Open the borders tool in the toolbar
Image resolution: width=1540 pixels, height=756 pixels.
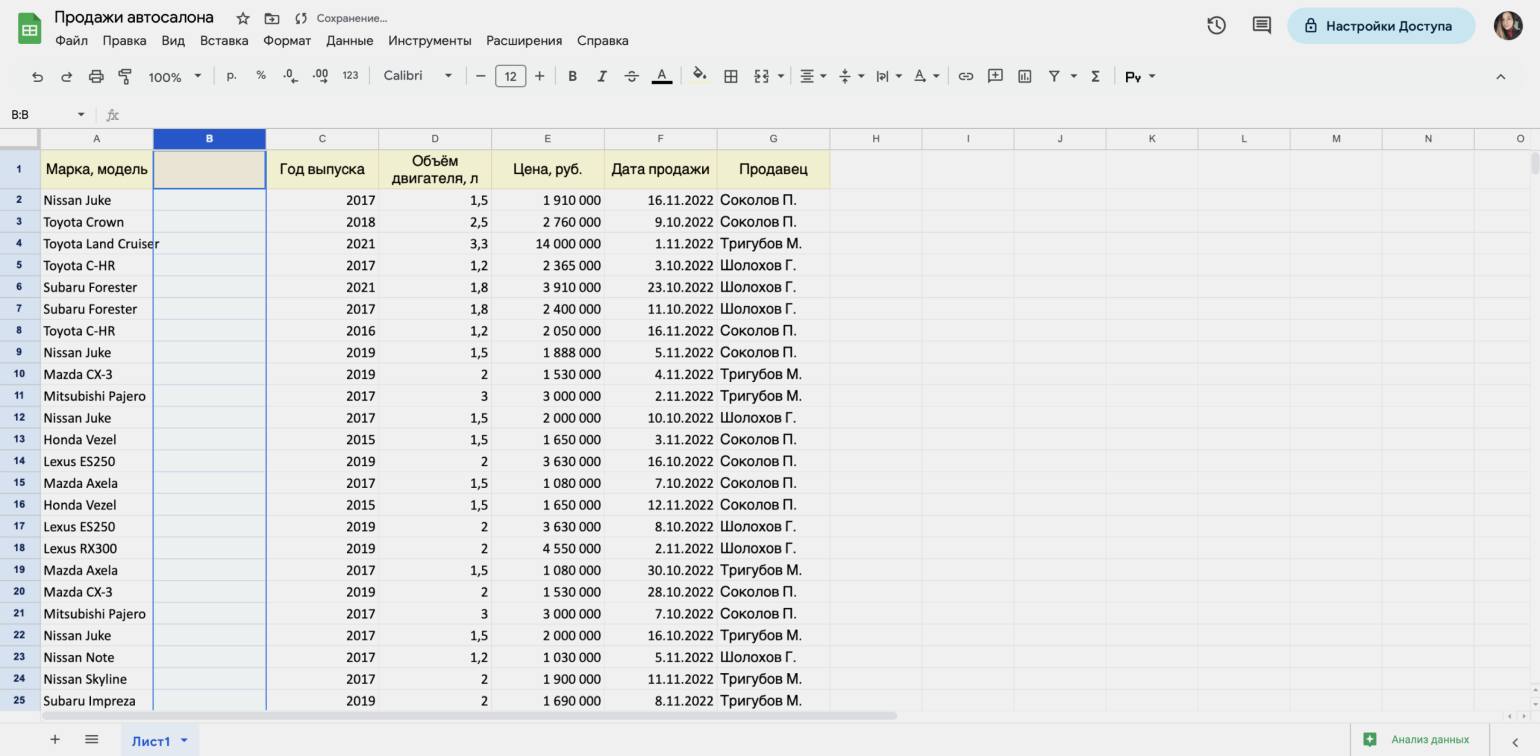pos(731,76)
